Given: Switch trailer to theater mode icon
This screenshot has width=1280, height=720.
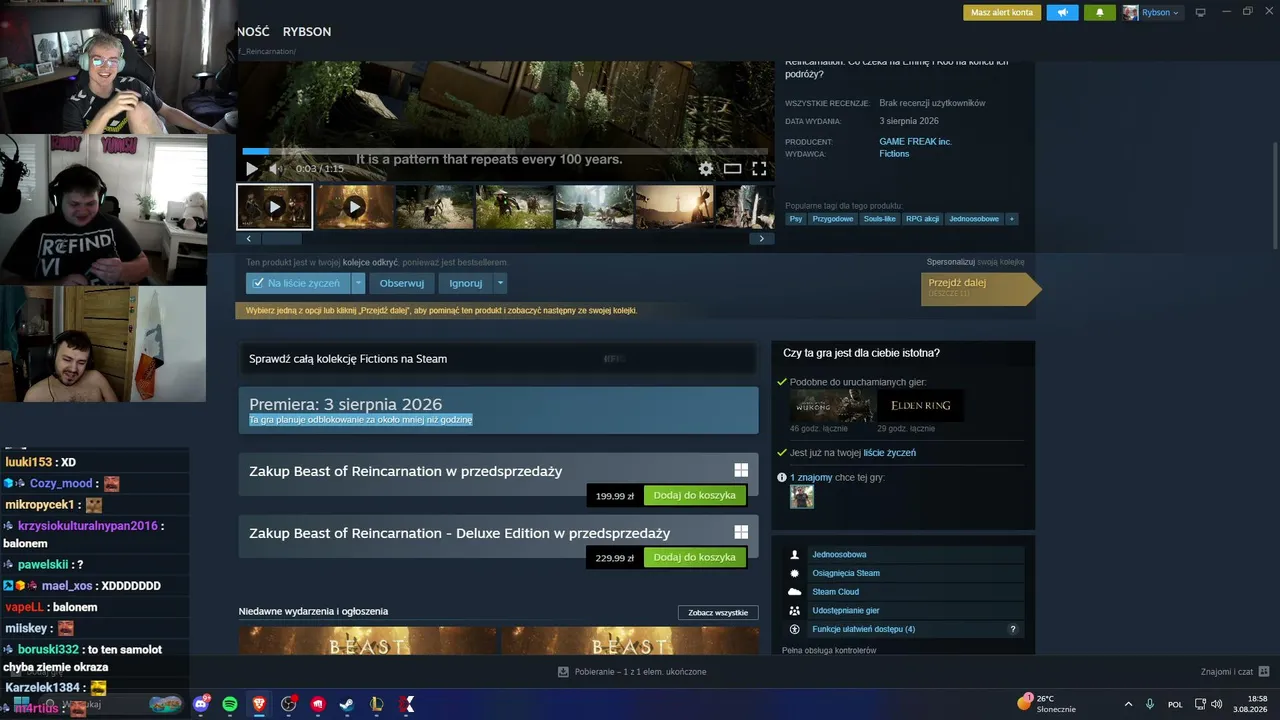Looking at the screenshot, I should (733, 169).
